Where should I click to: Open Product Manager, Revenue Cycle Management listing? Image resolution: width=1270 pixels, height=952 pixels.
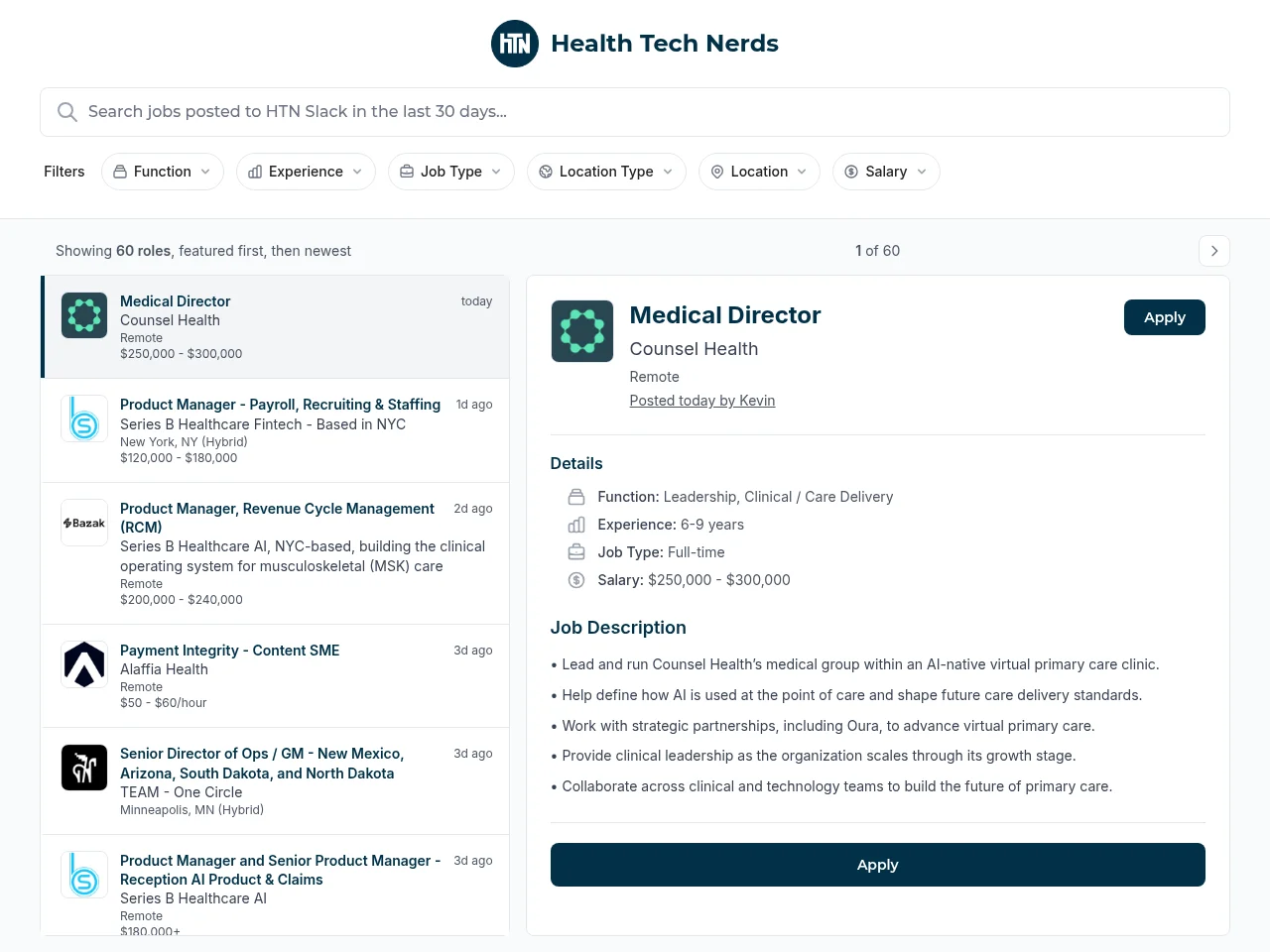tap(275, 553)
